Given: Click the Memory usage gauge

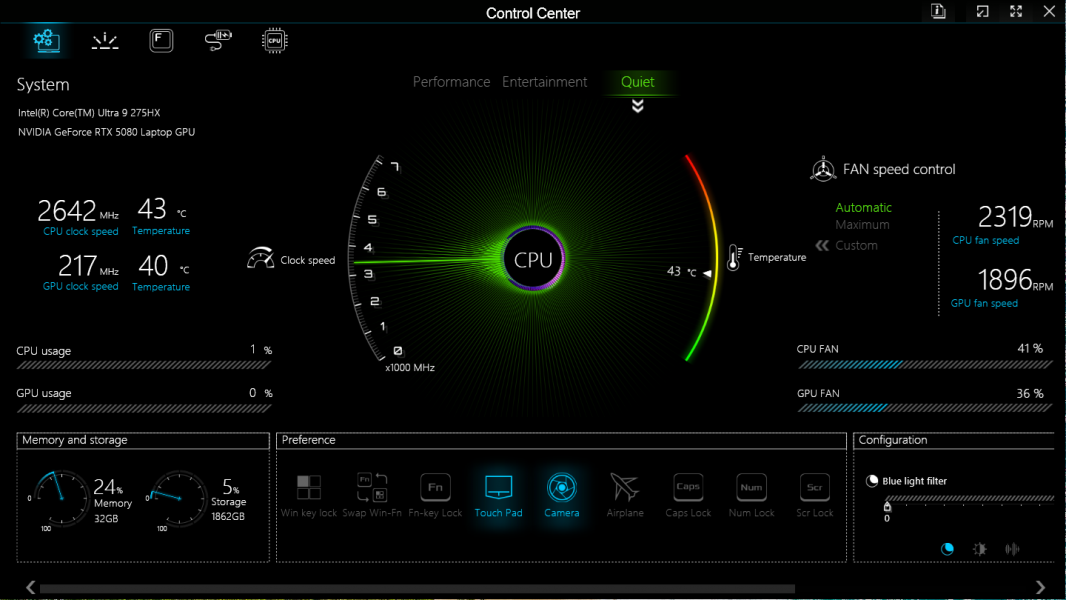Looking at the screenshot, I should [61, 499].
